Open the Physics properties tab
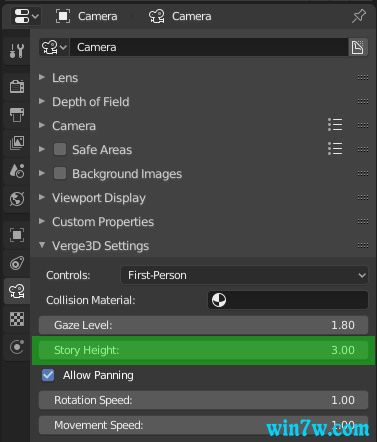Screen dimensions: 377x442 tap(17, 347)
